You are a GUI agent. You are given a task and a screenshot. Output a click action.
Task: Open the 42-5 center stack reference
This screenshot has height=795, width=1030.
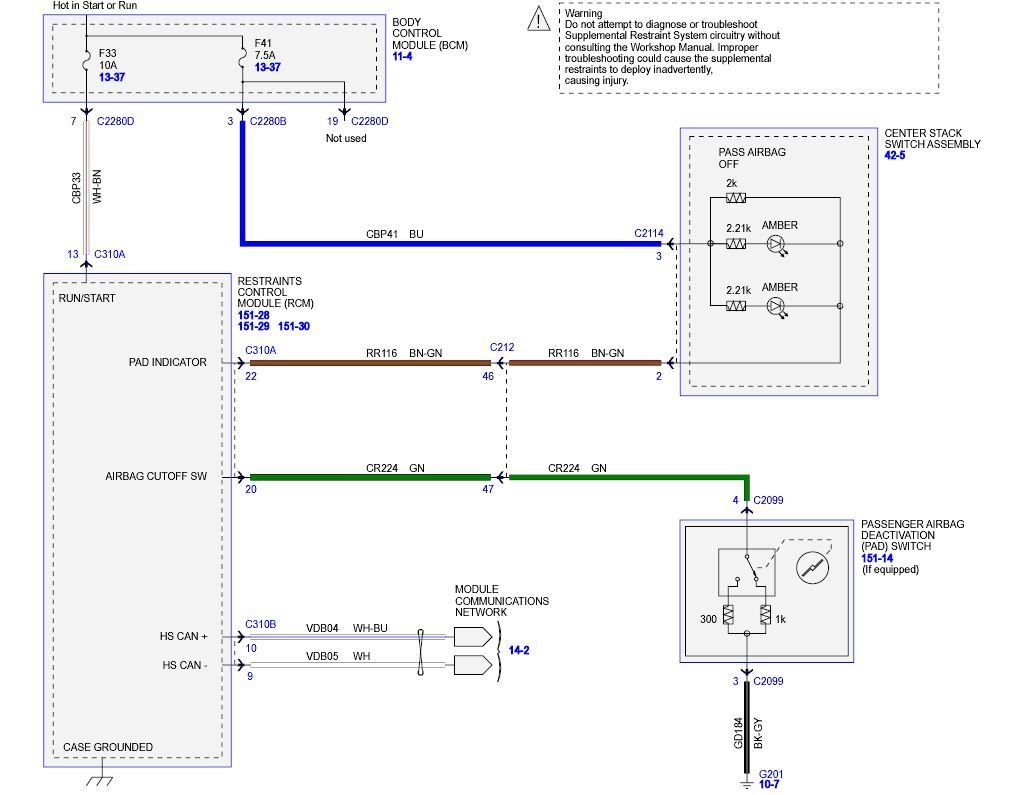click(895, 156)
